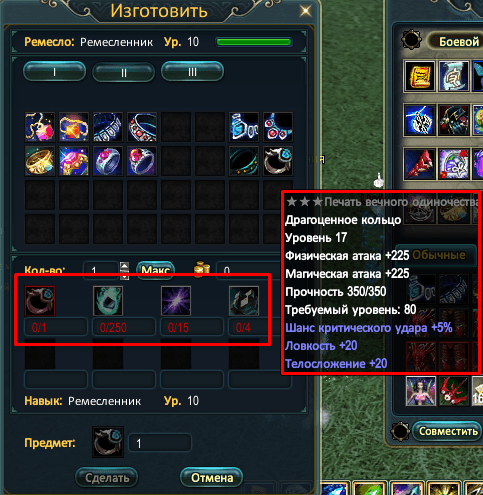
Task: Click the purple spark material icon
Action: tap(176, 301)
